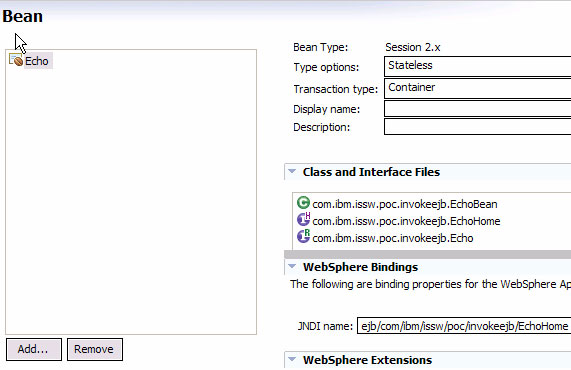The image size is (571, 370).
Task: Focus the Display name text field
Action: 477,109
